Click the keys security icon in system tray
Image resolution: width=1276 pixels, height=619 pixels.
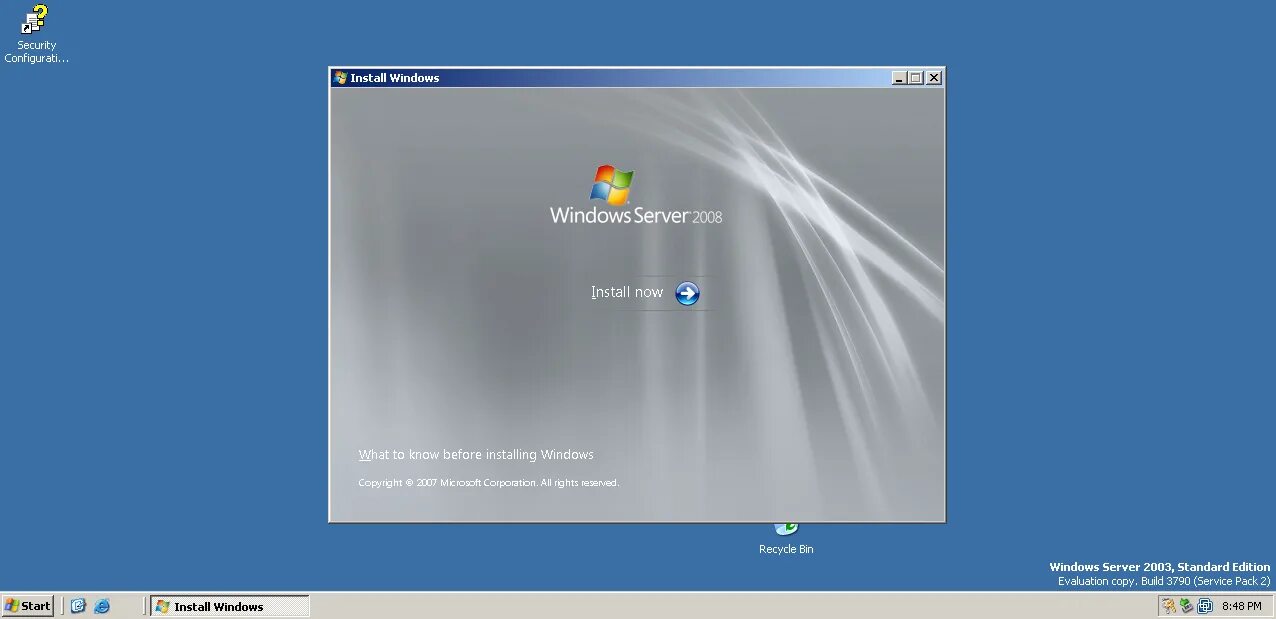click(x=1168, y=606)
